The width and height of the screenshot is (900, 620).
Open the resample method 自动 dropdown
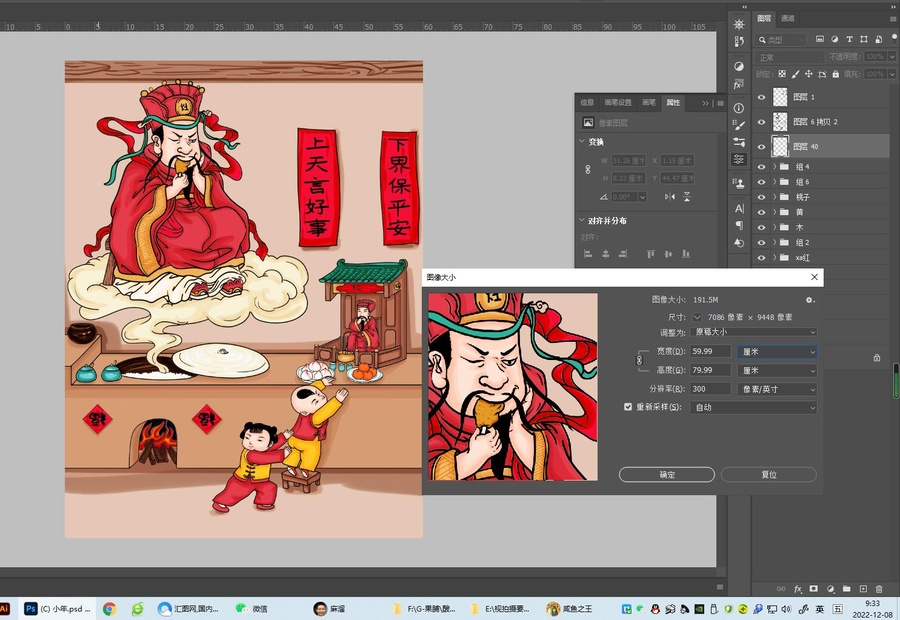click(x=754, y=408)
